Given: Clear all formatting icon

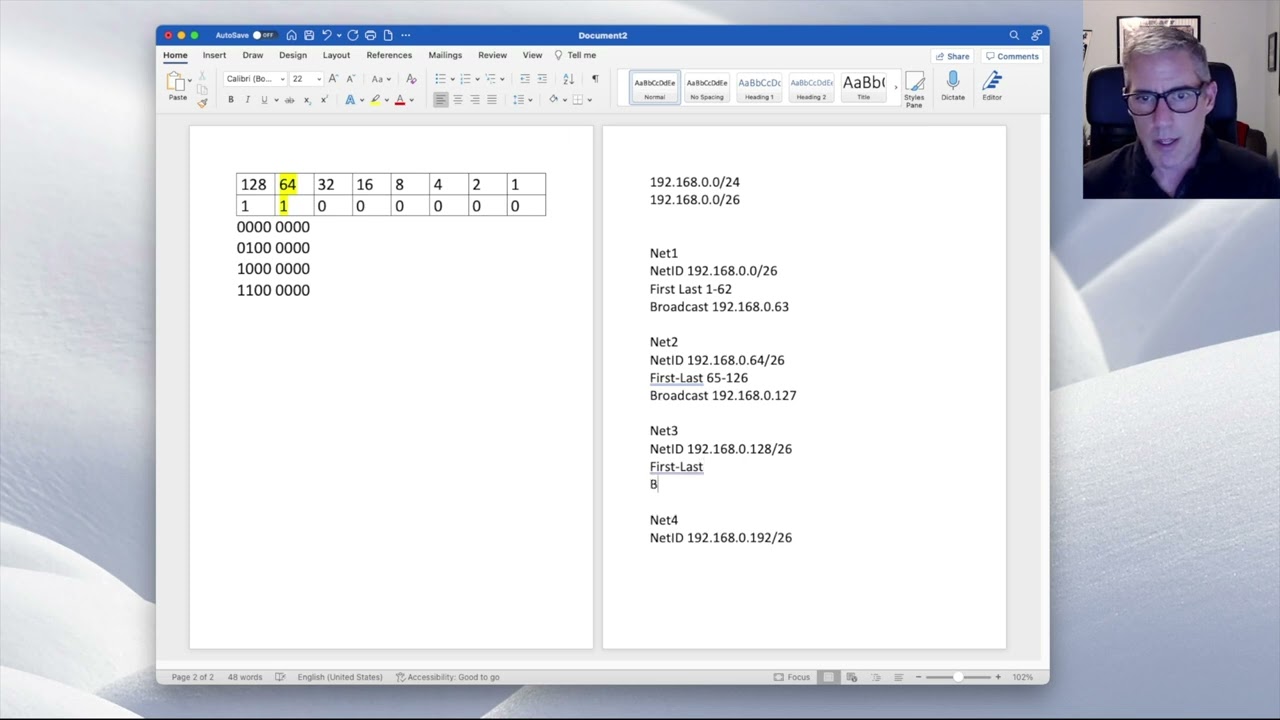Looking at the screenshot, I should tap(411, 79).
